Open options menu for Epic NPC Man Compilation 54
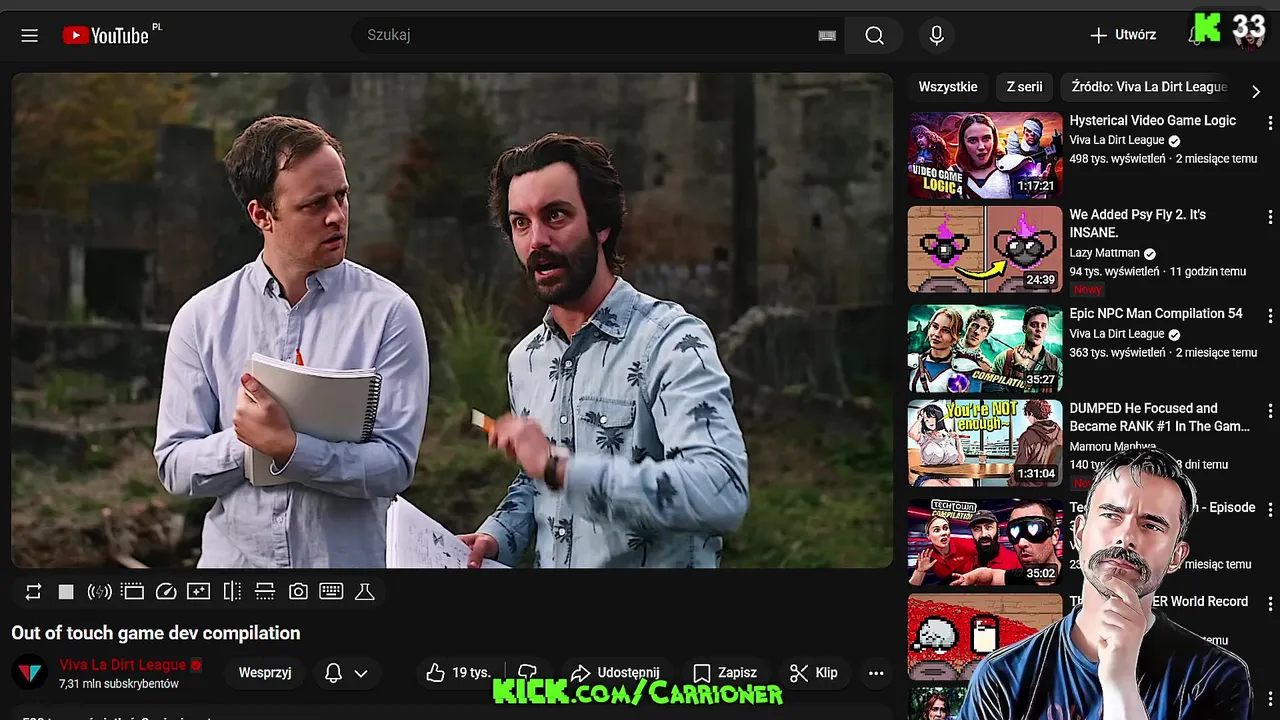Screen dimensions: 1280x720 (1270, 315)
